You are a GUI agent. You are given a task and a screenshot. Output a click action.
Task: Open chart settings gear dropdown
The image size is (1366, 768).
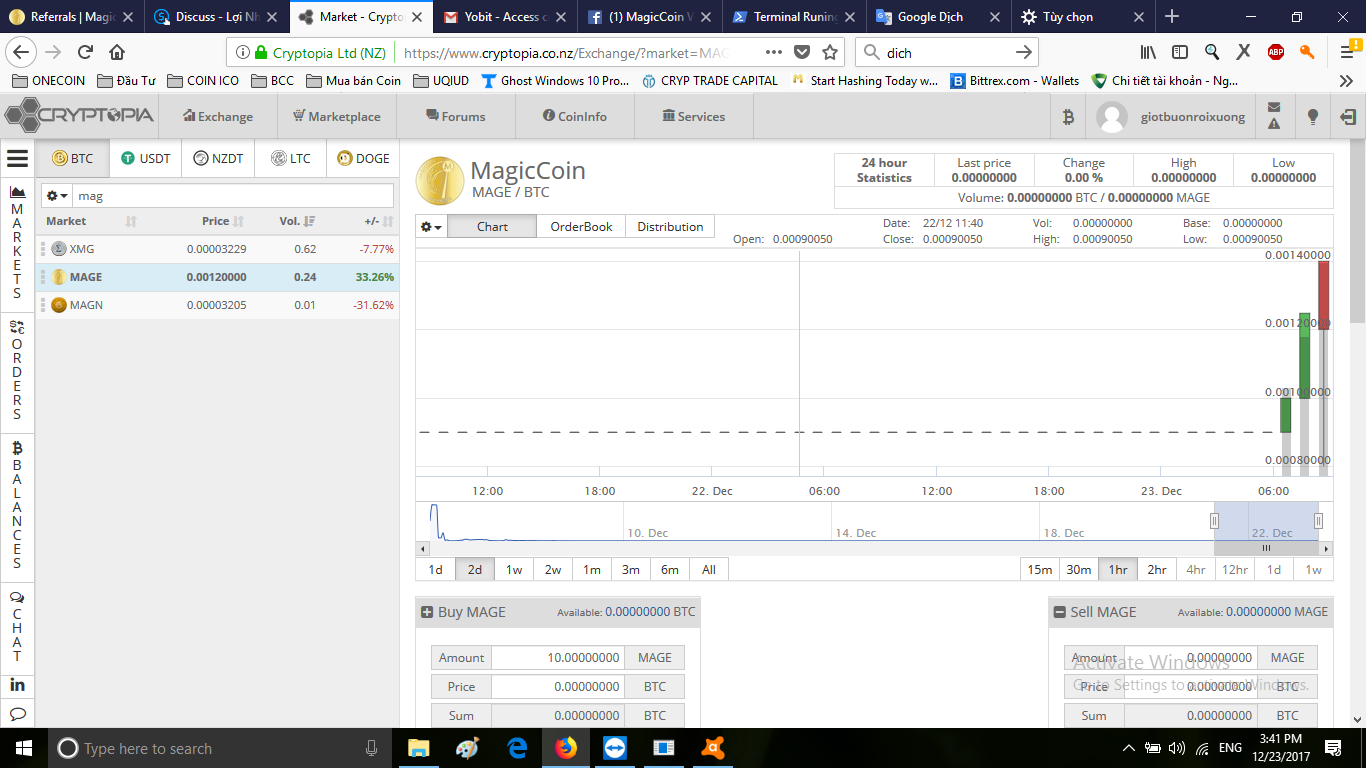pyautogui.click(x=431, y=227)
